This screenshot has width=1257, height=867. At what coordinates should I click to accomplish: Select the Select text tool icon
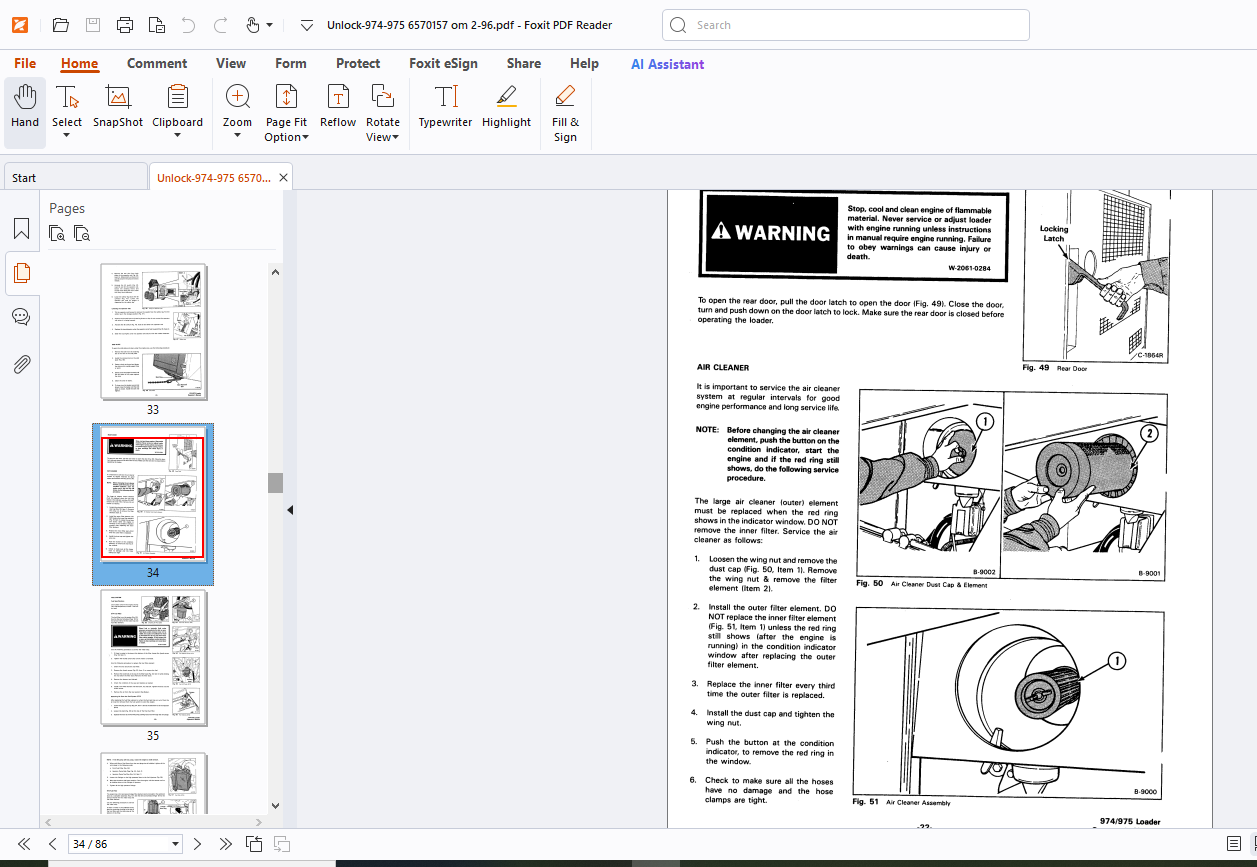click(67, 97)
